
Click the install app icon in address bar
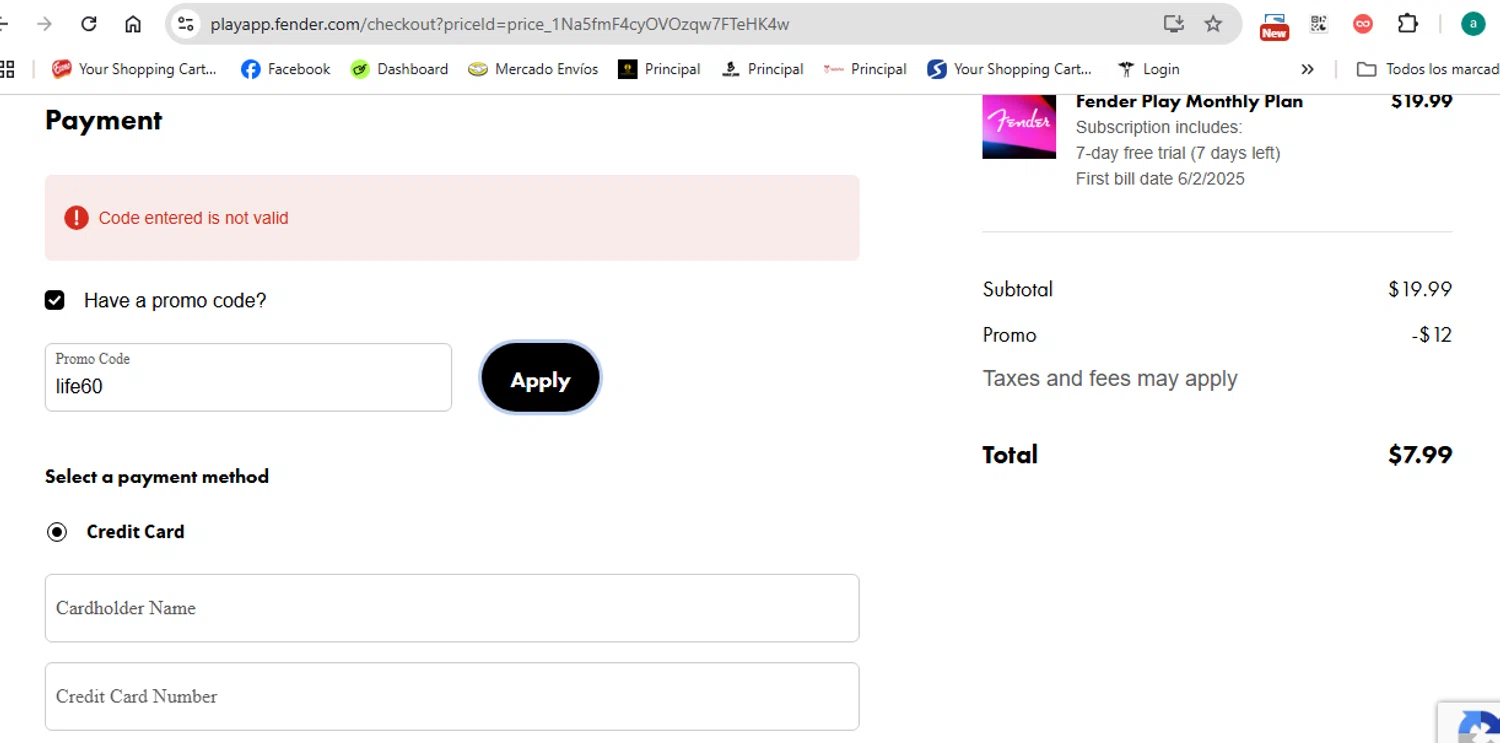point(1174,24)
